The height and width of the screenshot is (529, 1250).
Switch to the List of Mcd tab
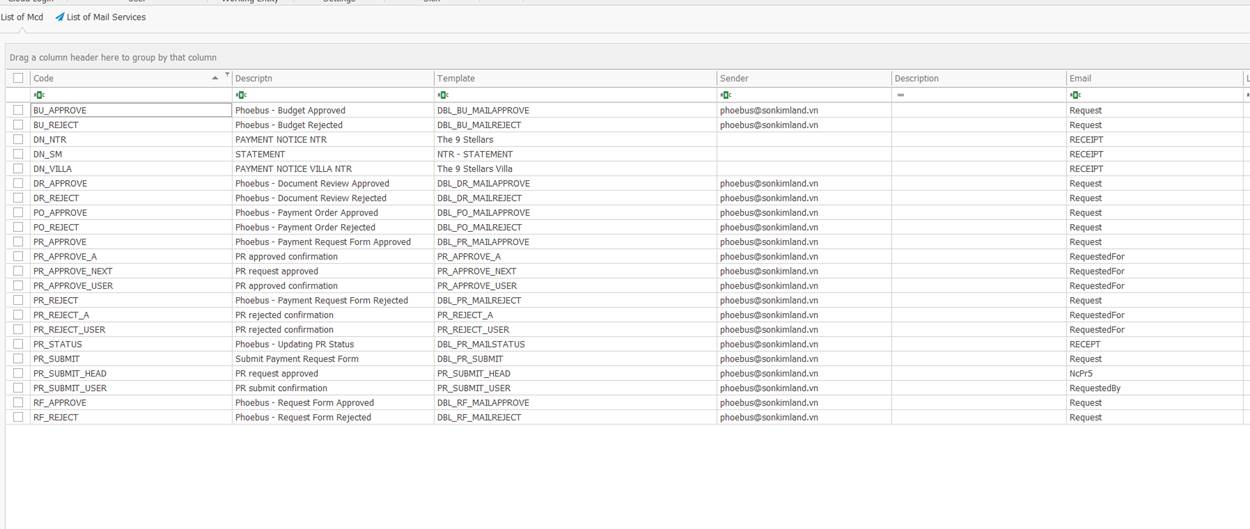[x=22, y=17]
